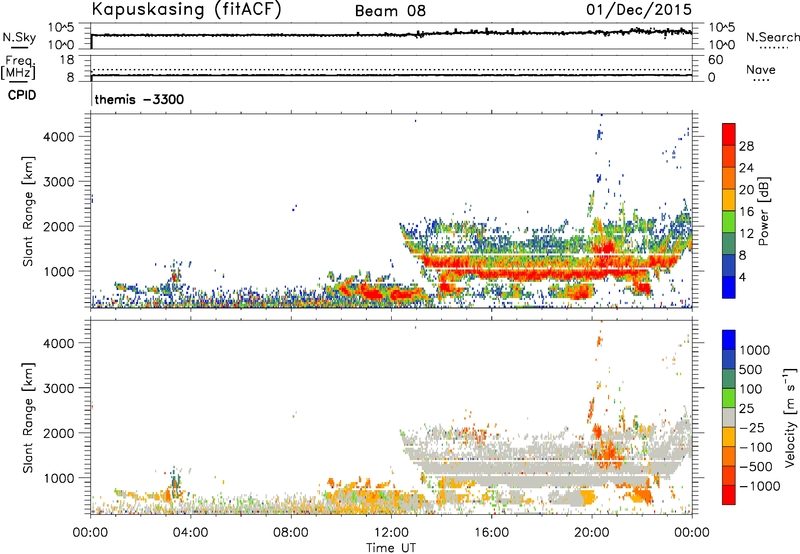Click the '3000' tick on velocity panel axis
Viewport: 800px width, 554px height.
pos(58,388)
